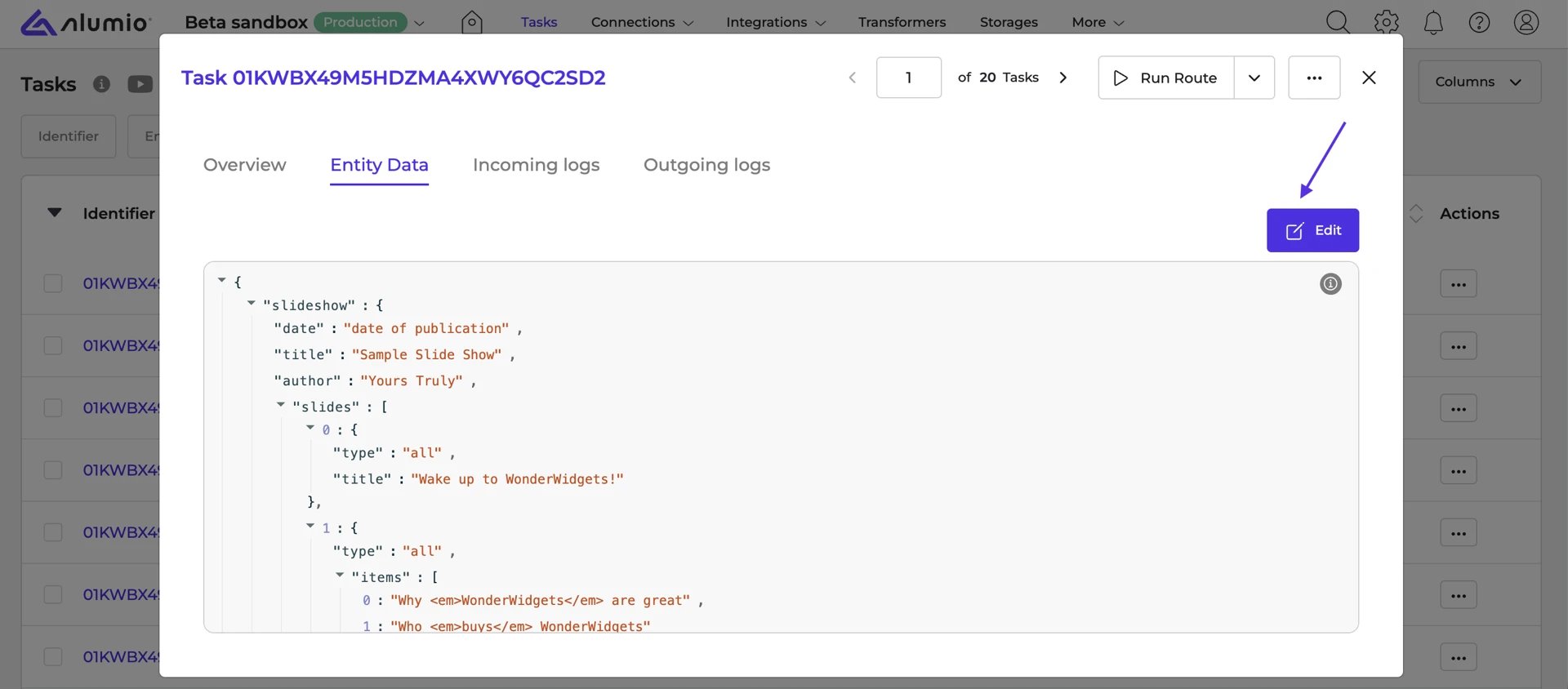Click the Tasks info icon
Viewport: 1568px width, 689px height.
[x=101, y=83]
